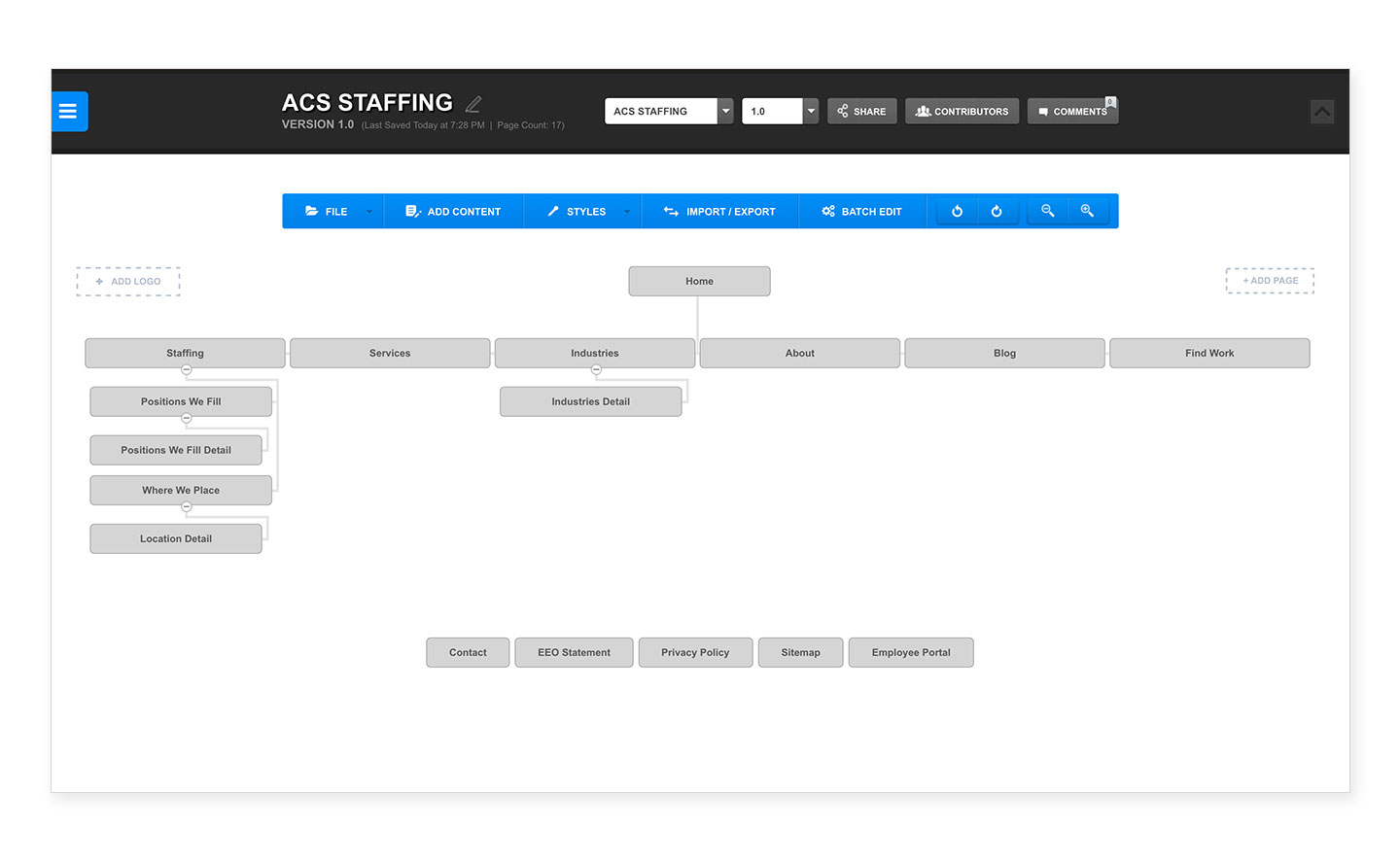The height and width of the screenshot is (862, 1400).
Task: Select the Industries Detail node
Action: (x=591, y=402)
